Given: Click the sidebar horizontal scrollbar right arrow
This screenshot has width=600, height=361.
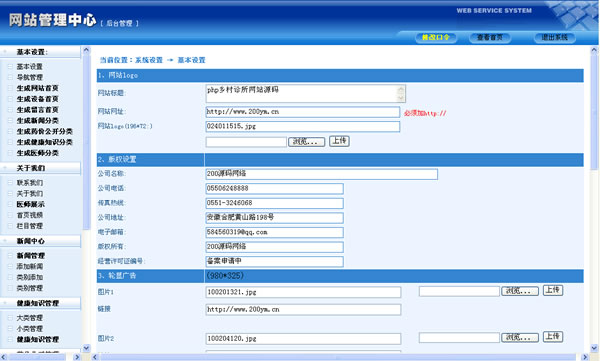Looking at the screenshot, I should pos(77,357).
